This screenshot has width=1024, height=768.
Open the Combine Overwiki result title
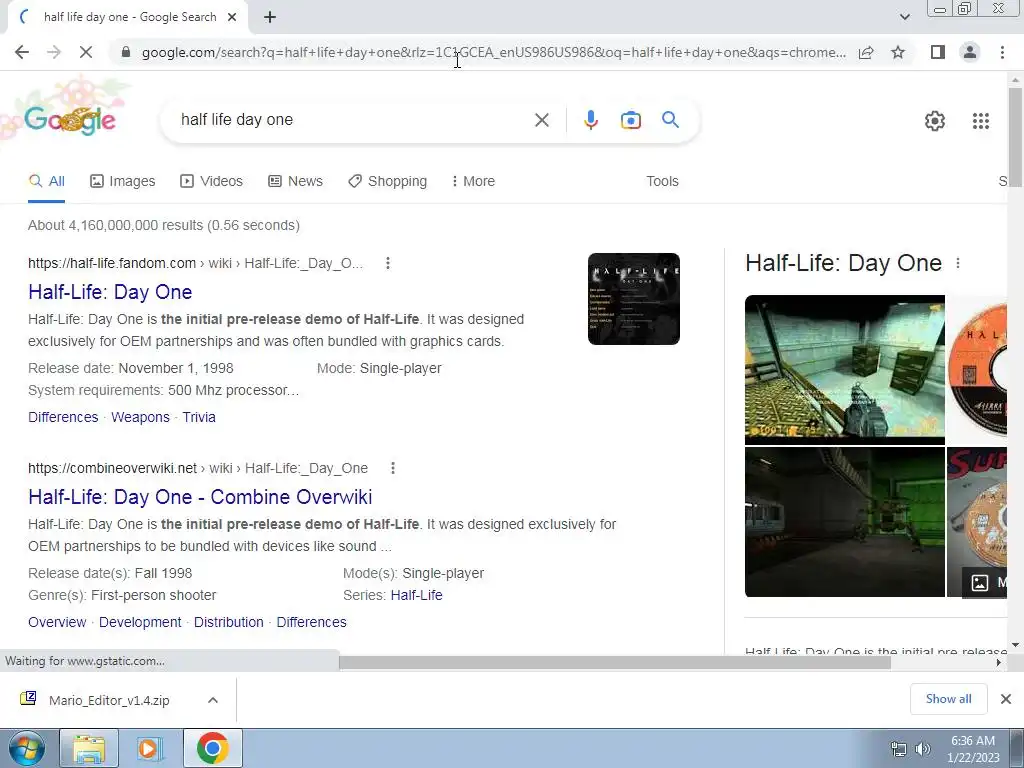click(x=200, y=497)
